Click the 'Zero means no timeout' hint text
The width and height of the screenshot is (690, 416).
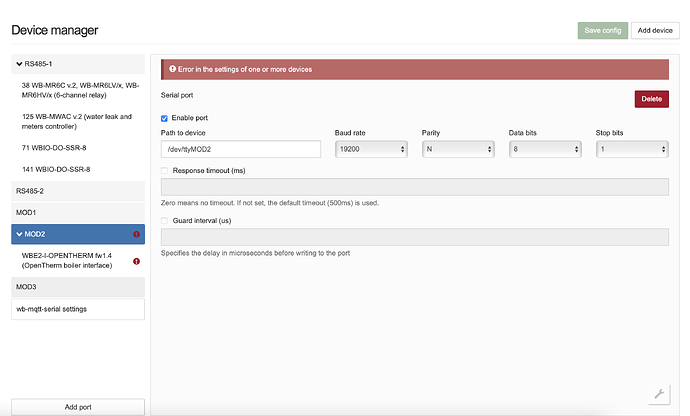[x=270, y=203]
